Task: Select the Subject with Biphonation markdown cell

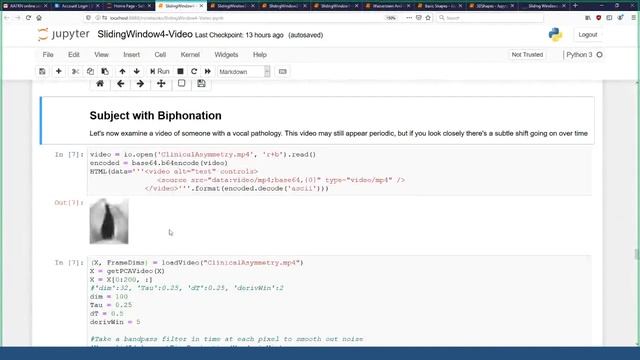Action: 317,121
